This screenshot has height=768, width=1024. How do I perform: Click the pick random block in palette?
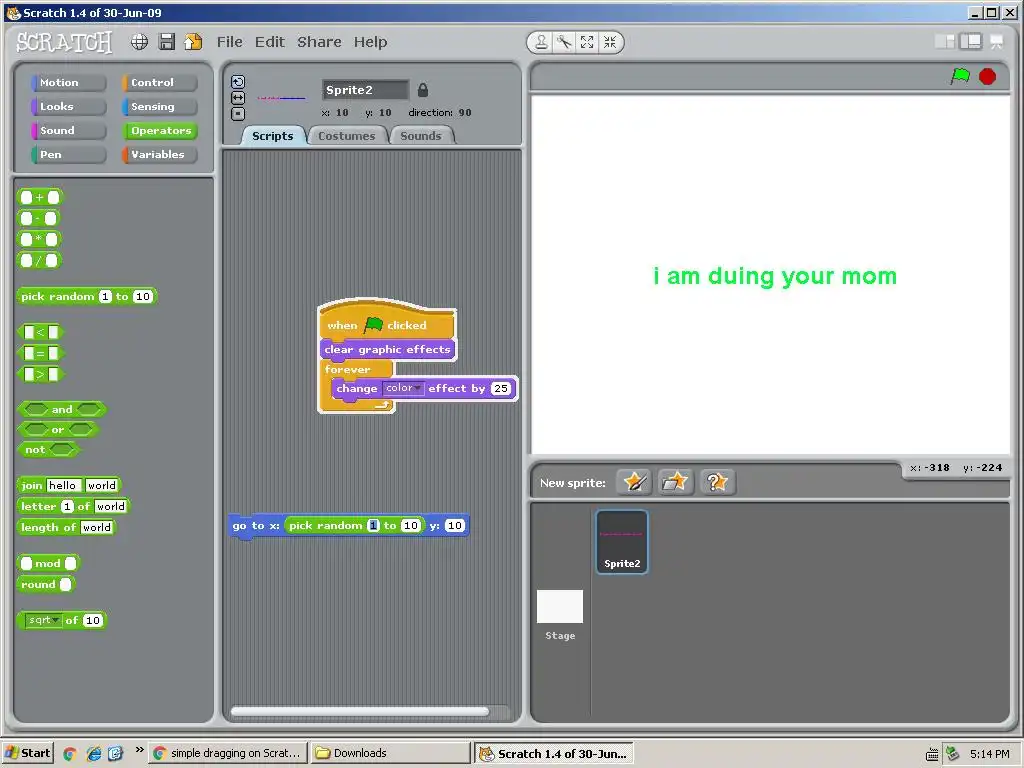coord(86,296)
